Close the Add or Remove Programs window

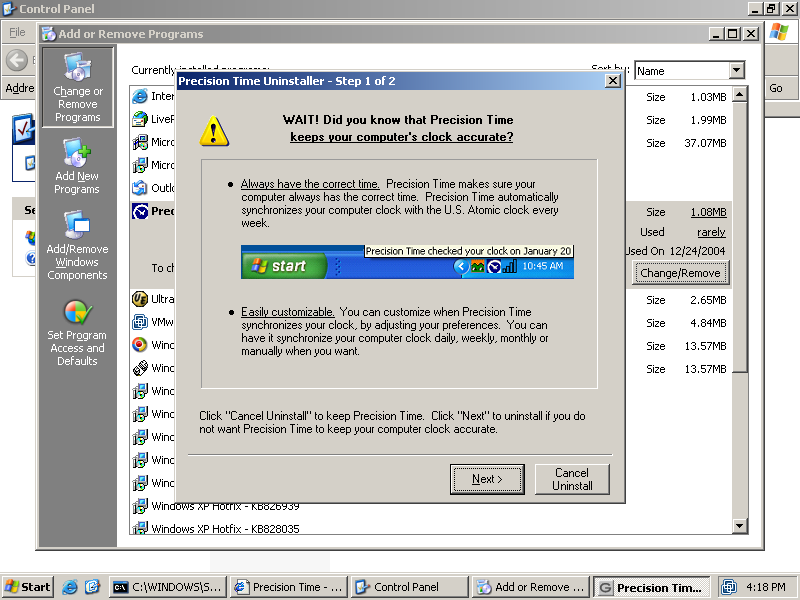751,34
